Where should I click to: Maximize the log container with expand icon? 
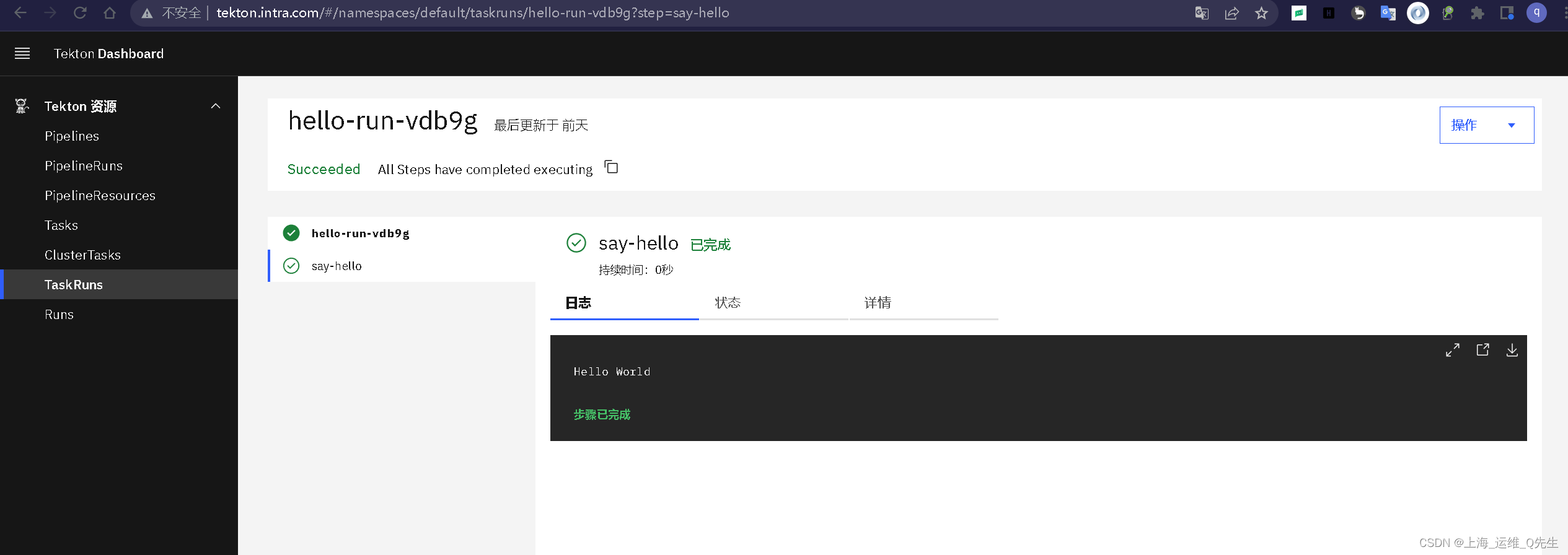click(x=1453, y=350)
